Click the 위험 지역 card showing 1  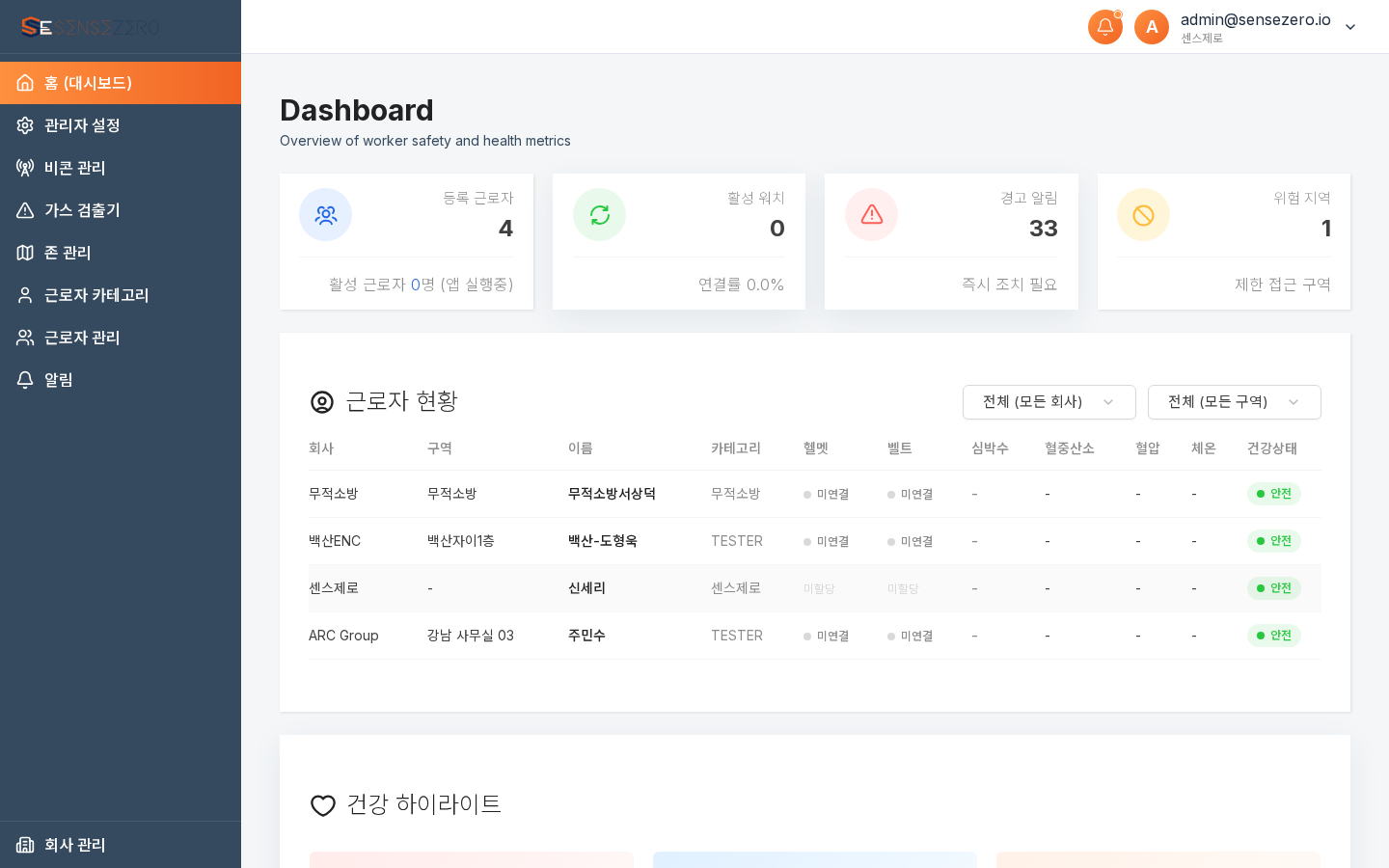coord(1224,241)
